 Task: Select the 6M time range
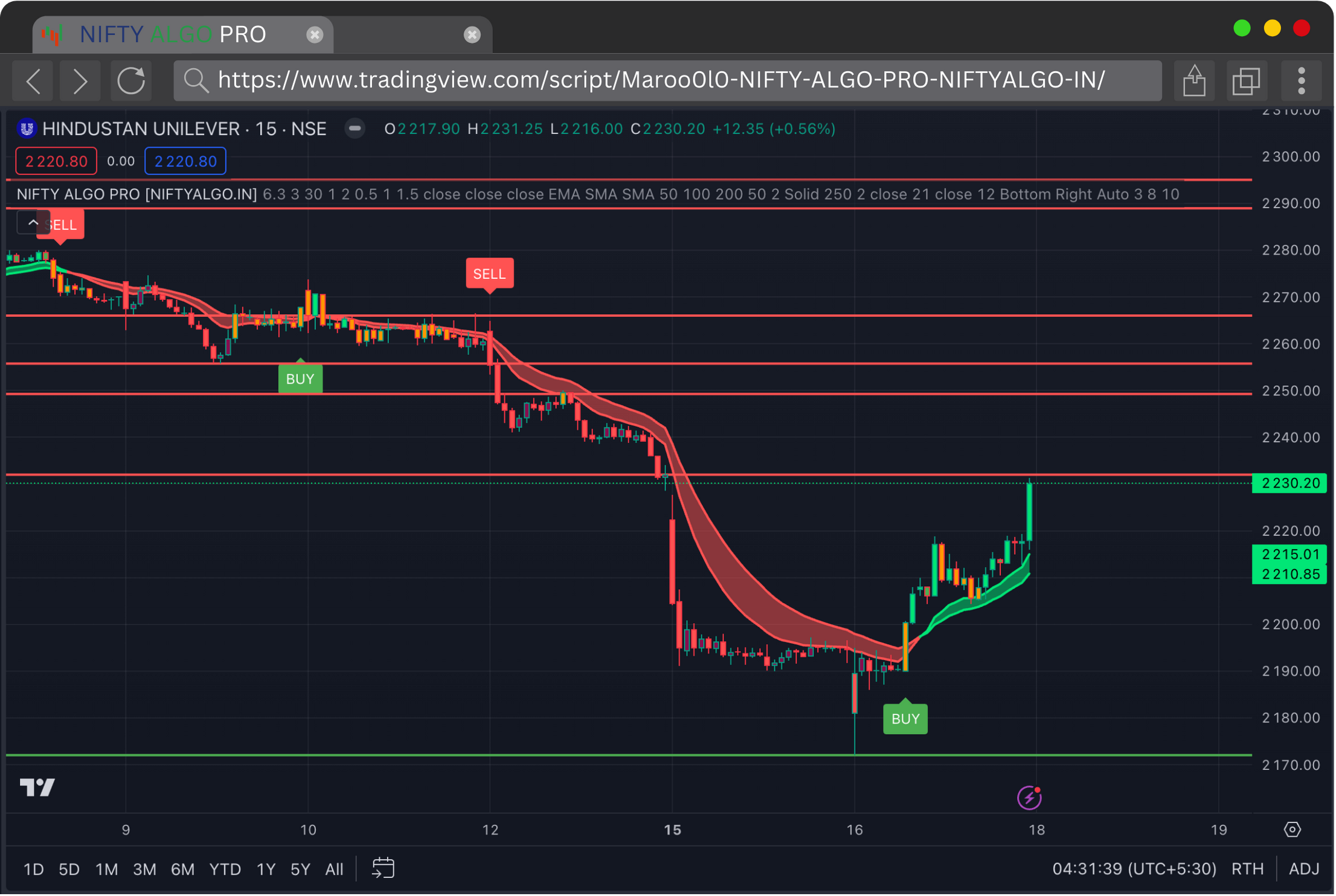tap(183, 871)
